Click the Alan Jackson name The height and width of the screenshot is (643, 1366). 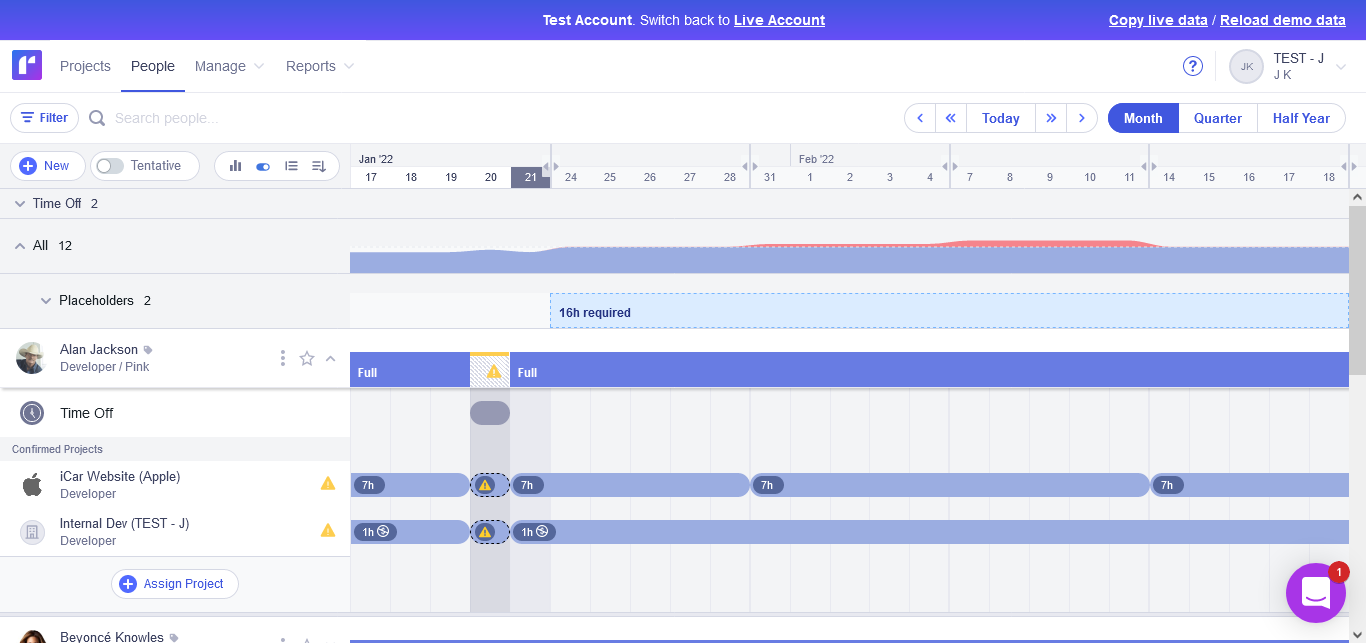pos(99,350)
